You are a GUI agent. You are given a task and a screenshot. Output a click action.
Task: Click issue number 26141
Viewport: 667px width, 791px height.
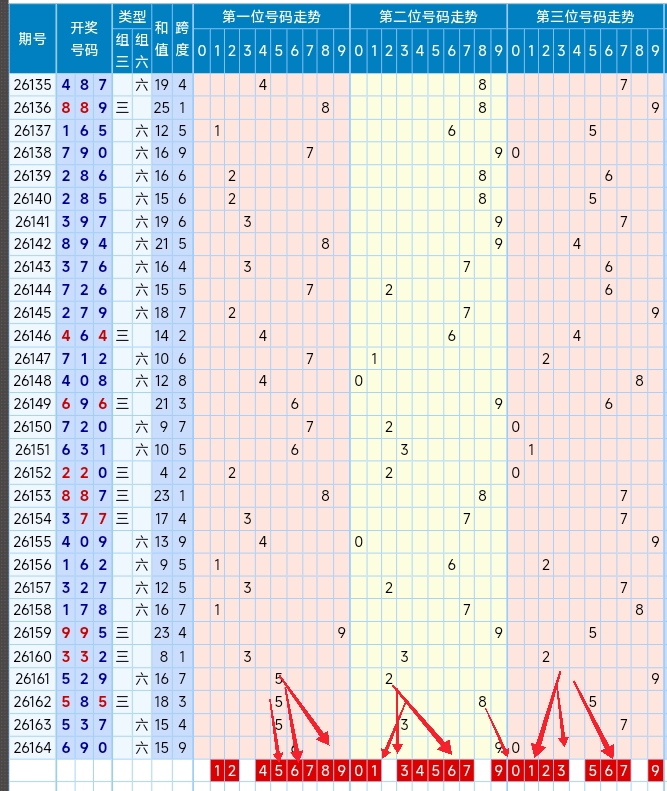pos(33,221)
